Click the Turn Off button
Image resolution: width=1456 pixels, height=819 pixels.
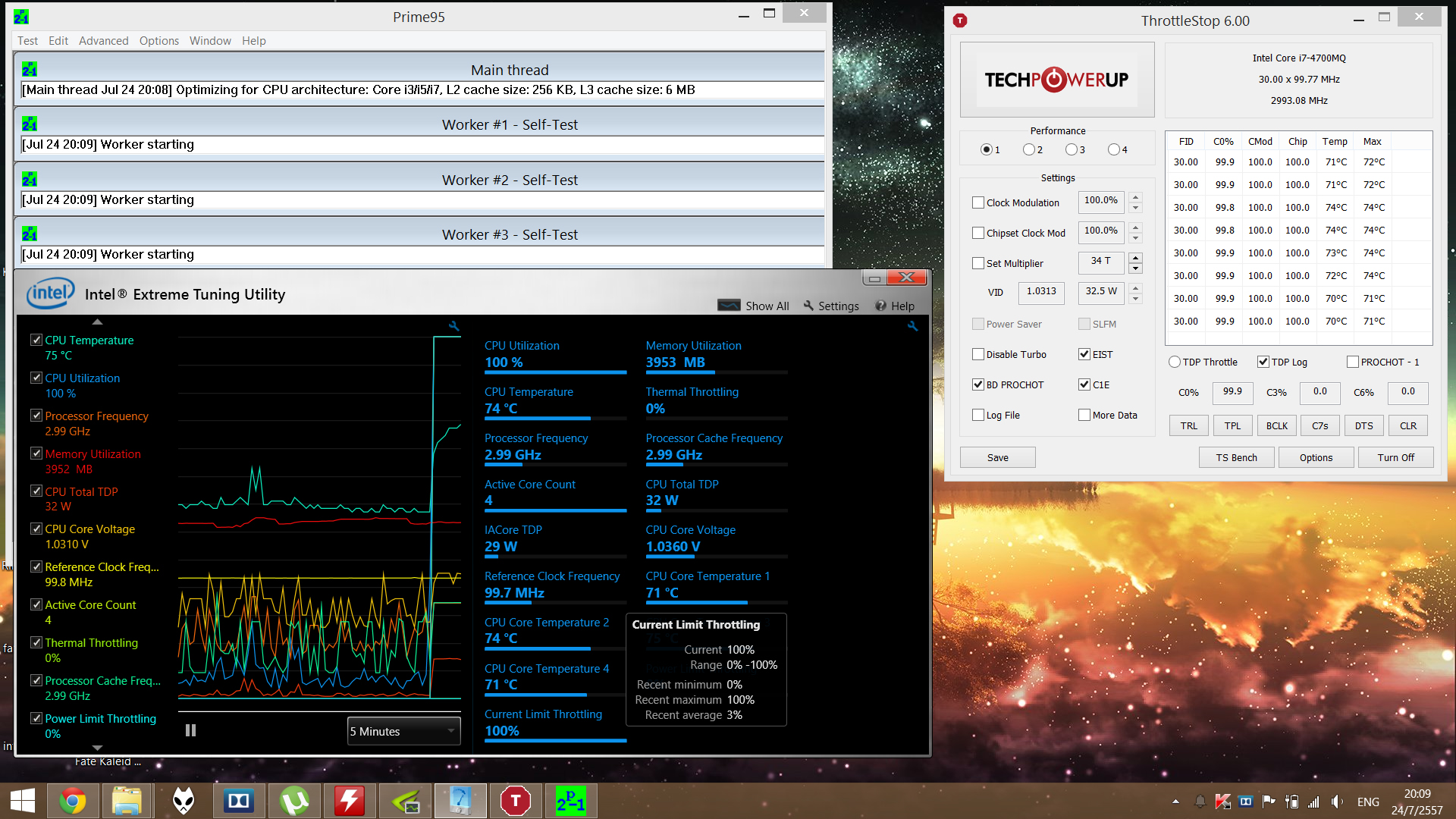[1395, 457]
